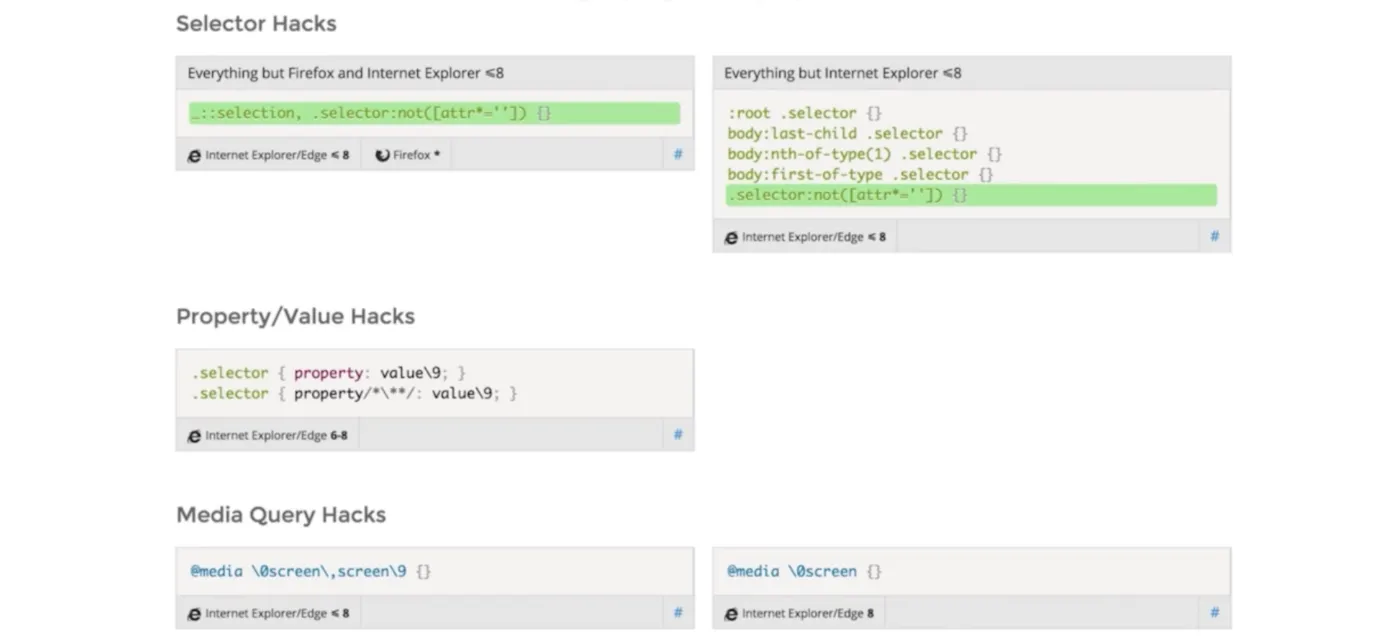The height and width of the screenshot is (642, 1400).
Task: Click the IE icon next to the Internet Explorer/Edge 8 label
Action: [x=731, y=614]
